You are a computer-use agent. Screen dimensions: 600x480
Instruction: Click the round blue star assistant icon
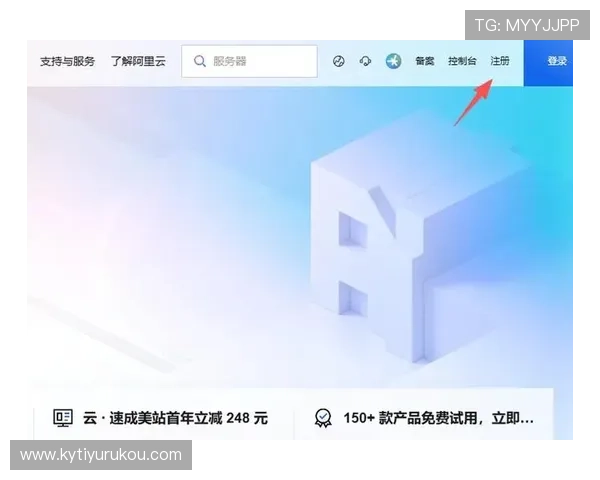[393, 61]
